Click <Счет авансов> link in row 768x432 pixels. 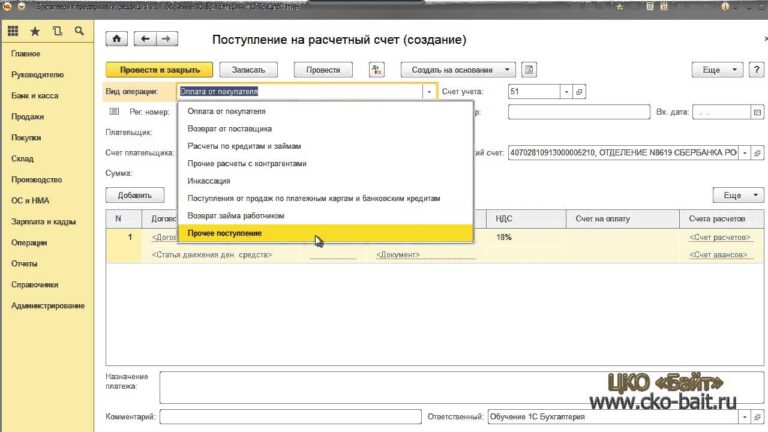tap(718, 255)
